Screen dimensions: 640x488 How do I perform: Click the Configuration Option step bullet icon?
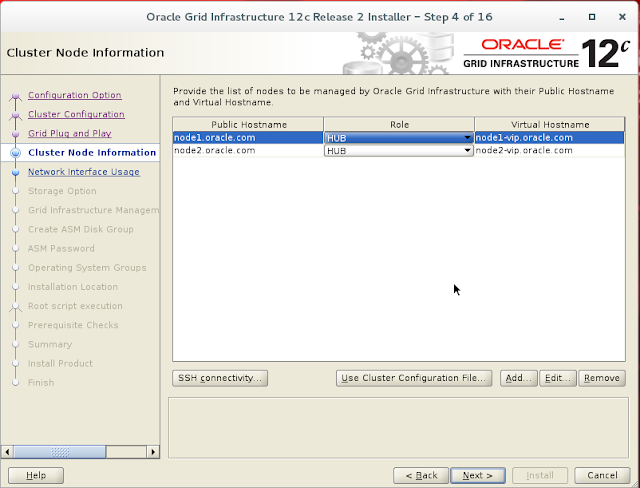(16, 96)
